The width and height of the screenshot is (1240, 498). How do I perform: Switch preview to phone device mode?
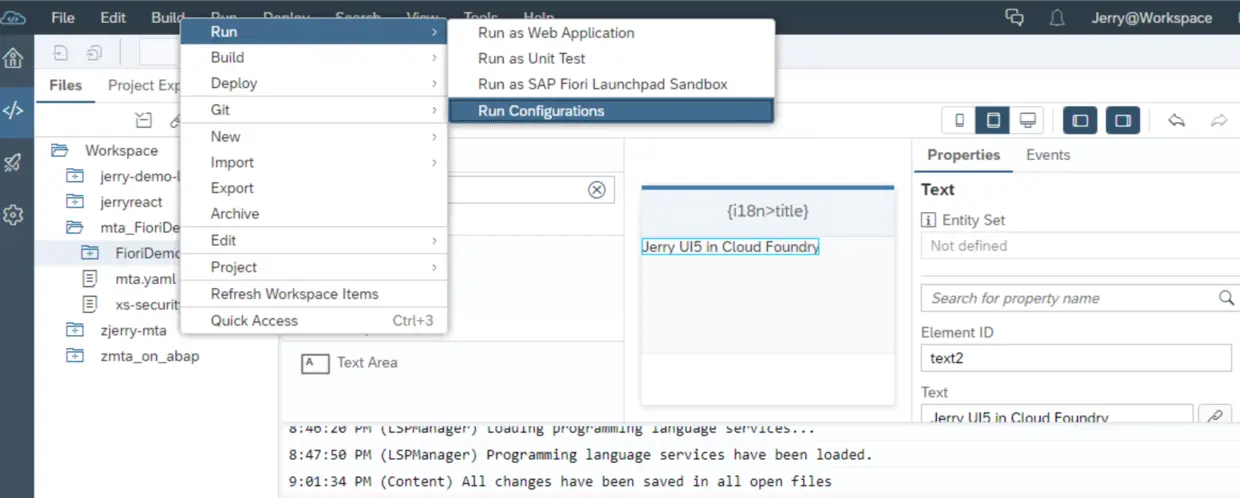click(x=960, y=121)
